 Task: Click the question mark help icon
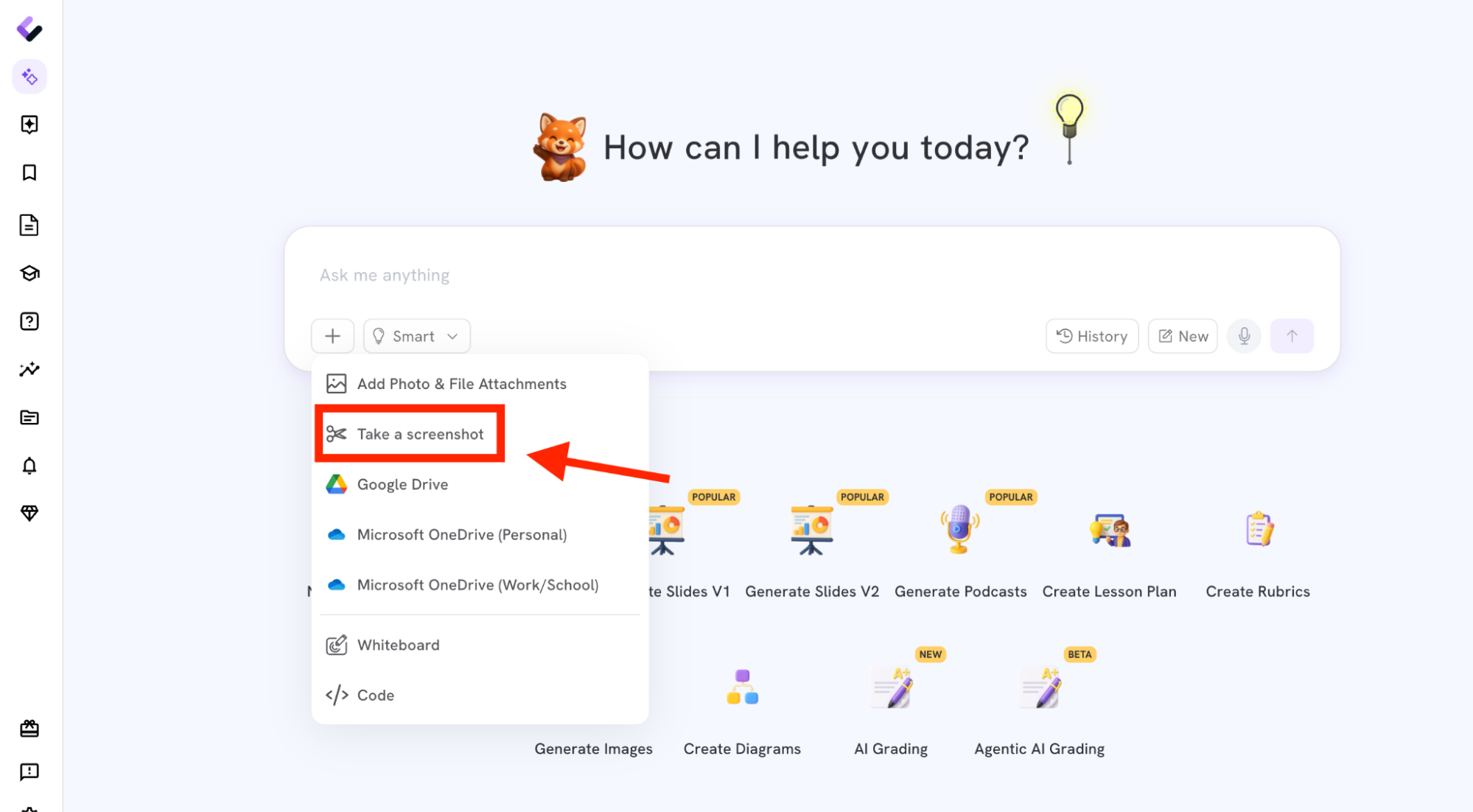[x=29, y=321]
